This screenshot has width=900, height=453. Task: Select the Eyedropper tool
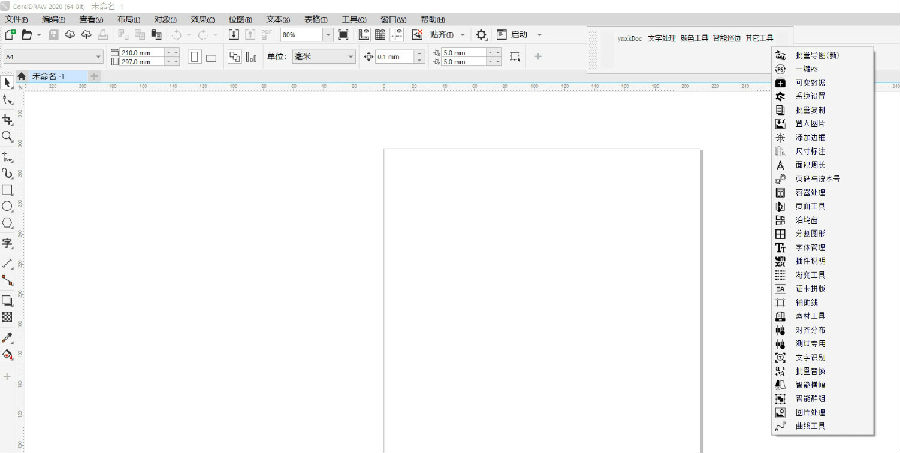pos(8,337)
